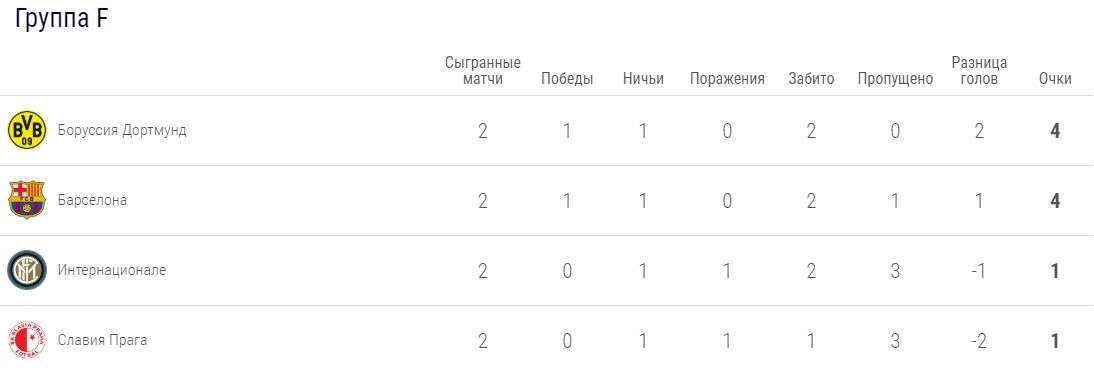Open the Барселона team link
This screenshot has height=383, width=1094.
click(92, 200)
